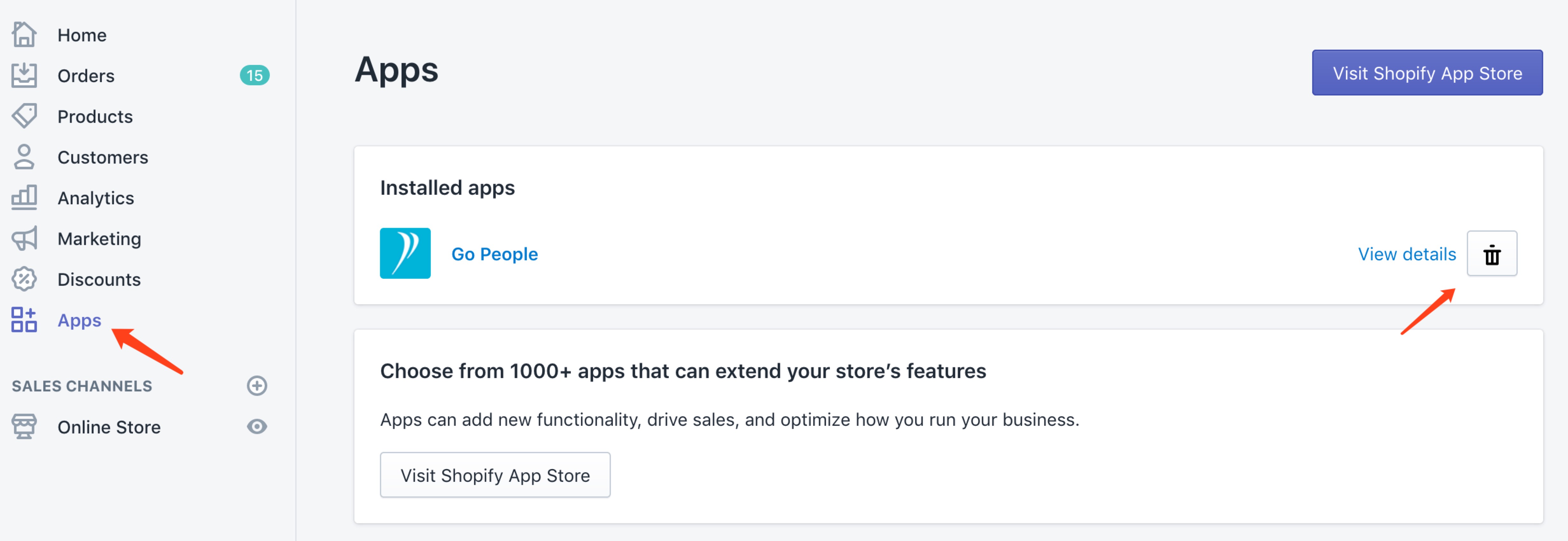Click the 15 orders count badge

coord(255,75)
